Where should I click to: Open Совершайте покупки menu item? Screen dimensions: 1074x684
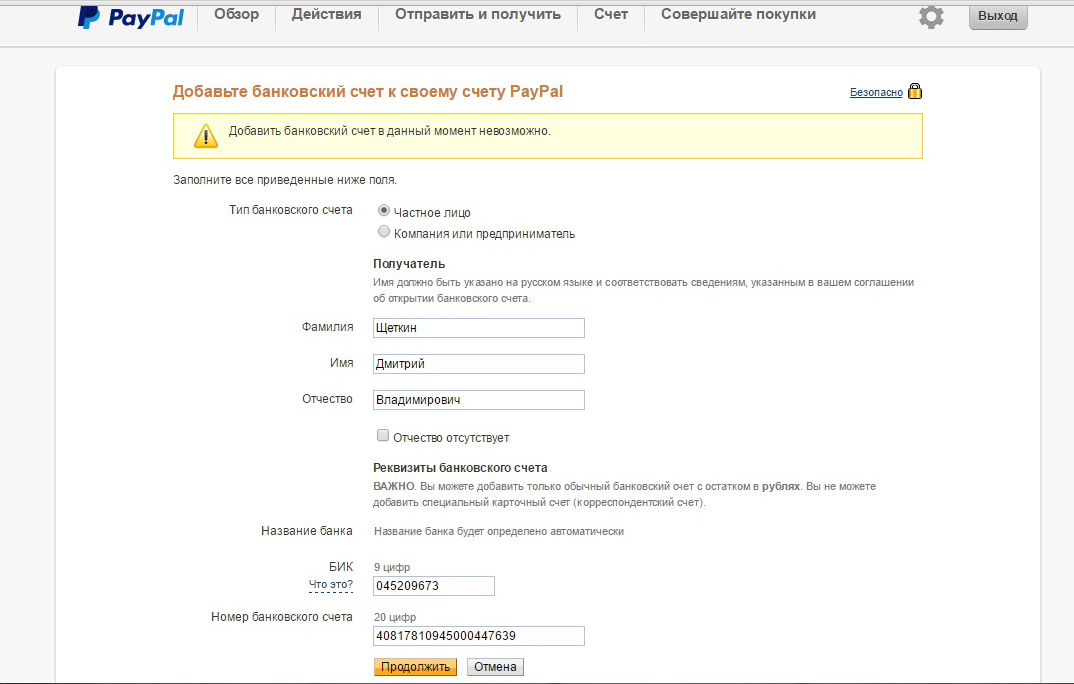738,14
